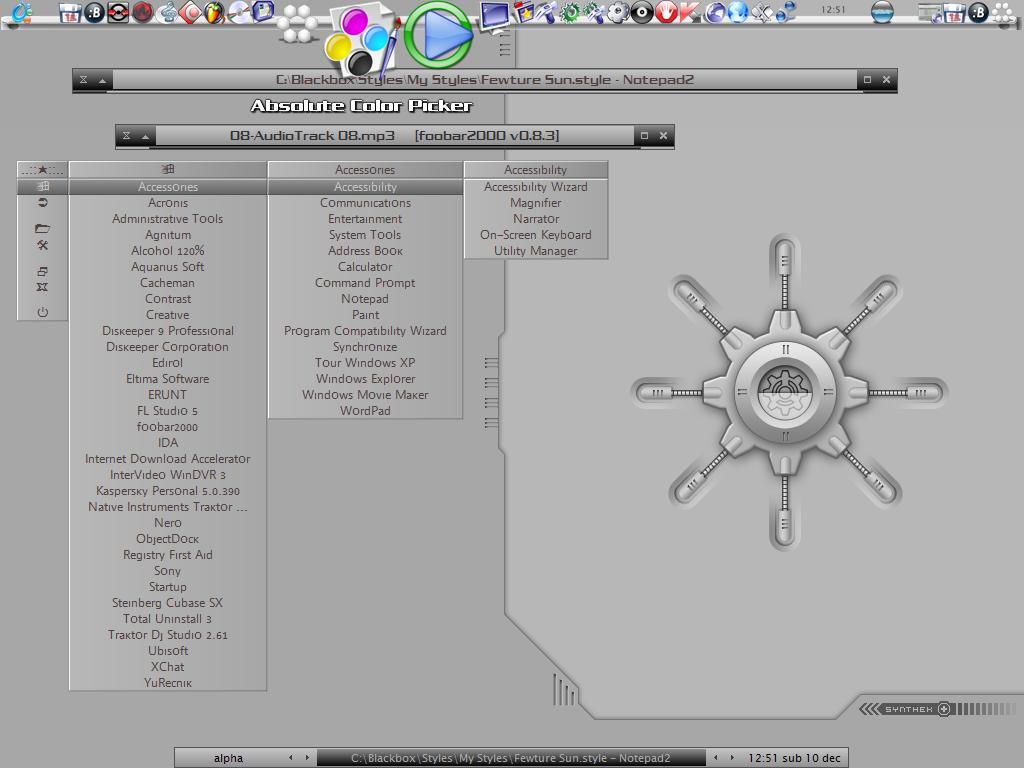
Task: Click the left arrow beside the taskbar clock
Action: pos(716,758)
